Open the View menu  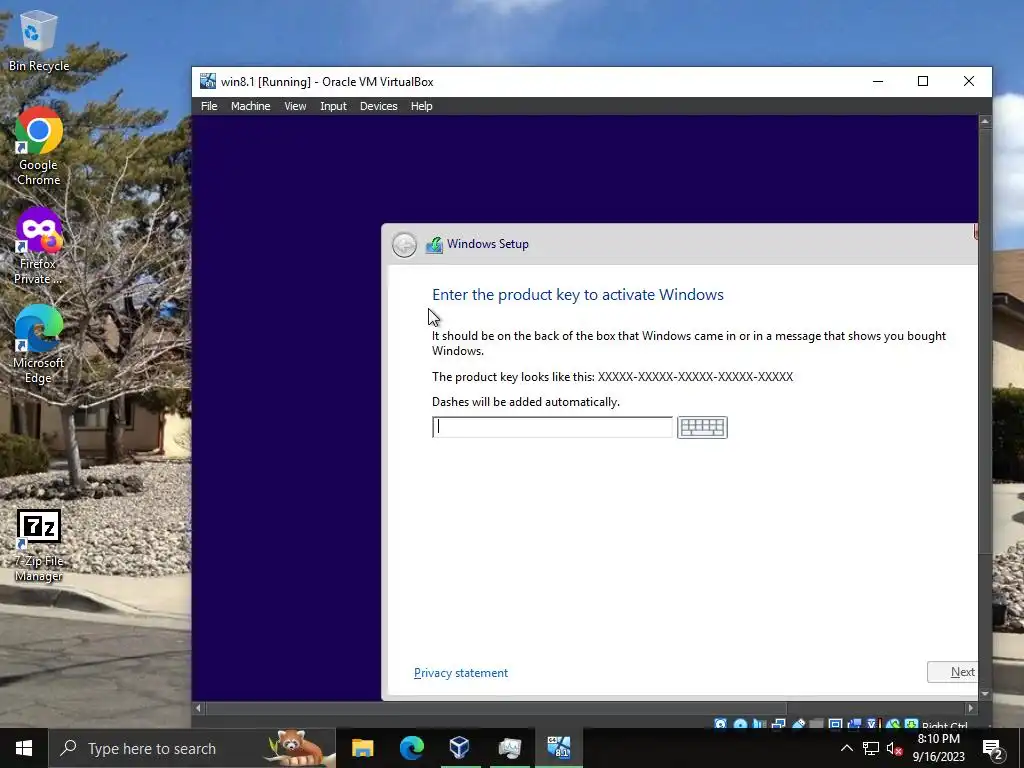point(295,106)
